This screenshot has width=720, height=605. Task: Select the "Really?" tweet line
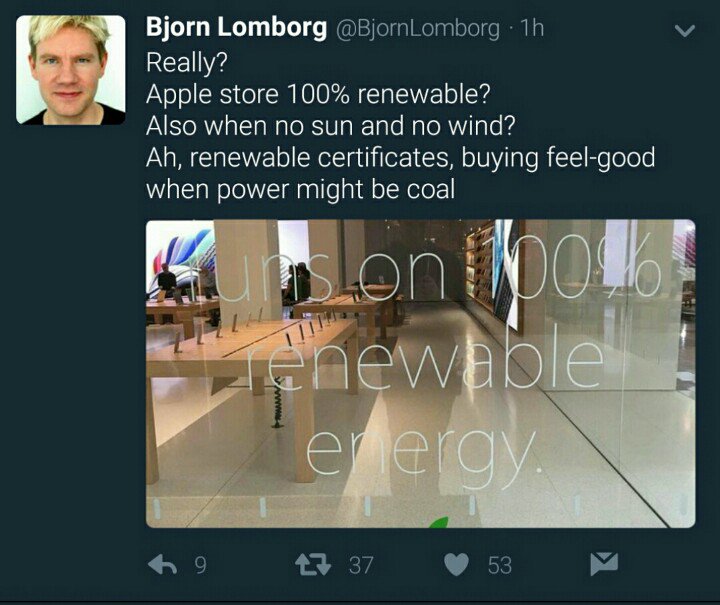[x=187, y=62]
